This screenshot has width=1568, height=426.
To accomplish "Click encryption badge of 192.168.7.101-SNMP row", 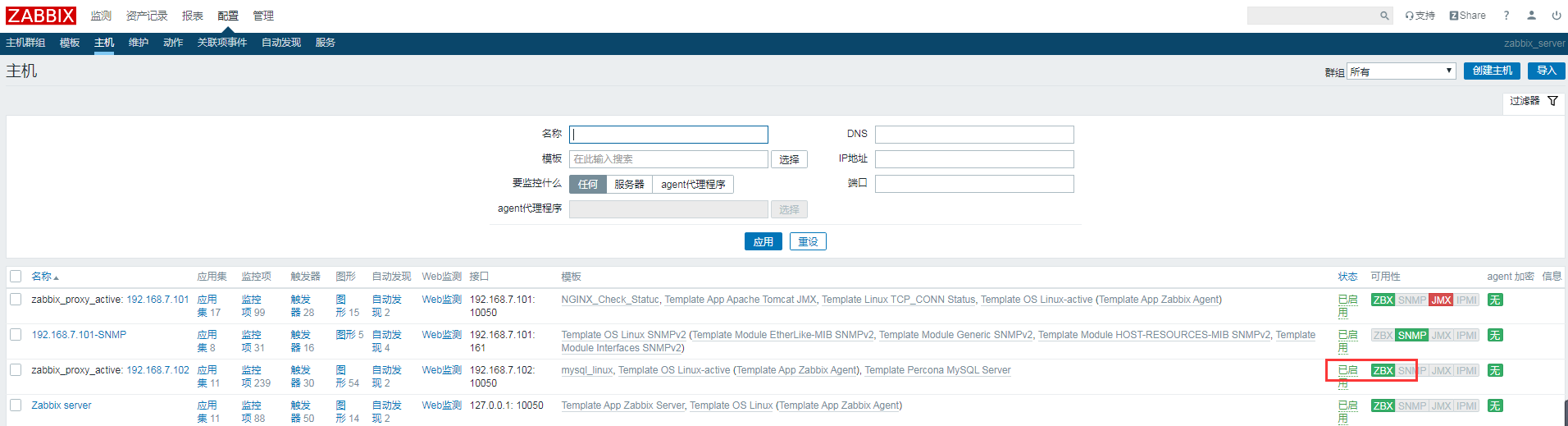I will 1495,335.
